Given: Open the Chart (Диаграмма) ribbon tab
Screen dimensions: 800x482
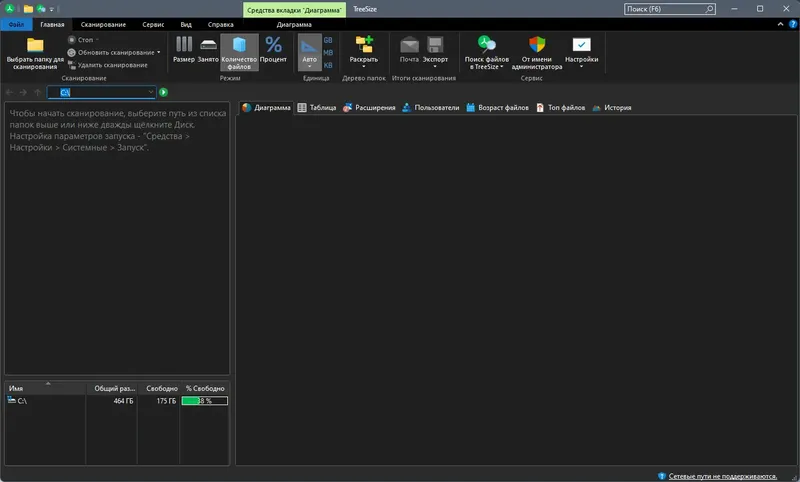Looking at the screenshot, I should coord(294,24).
